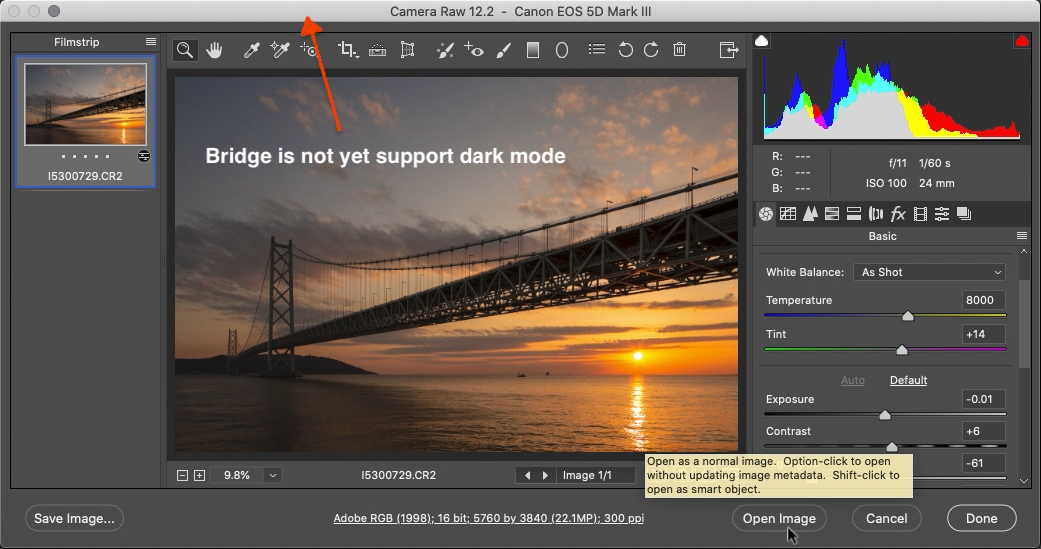Open the Snapshots panel tab
1041x549 pixels.
(x=964, y=214)
